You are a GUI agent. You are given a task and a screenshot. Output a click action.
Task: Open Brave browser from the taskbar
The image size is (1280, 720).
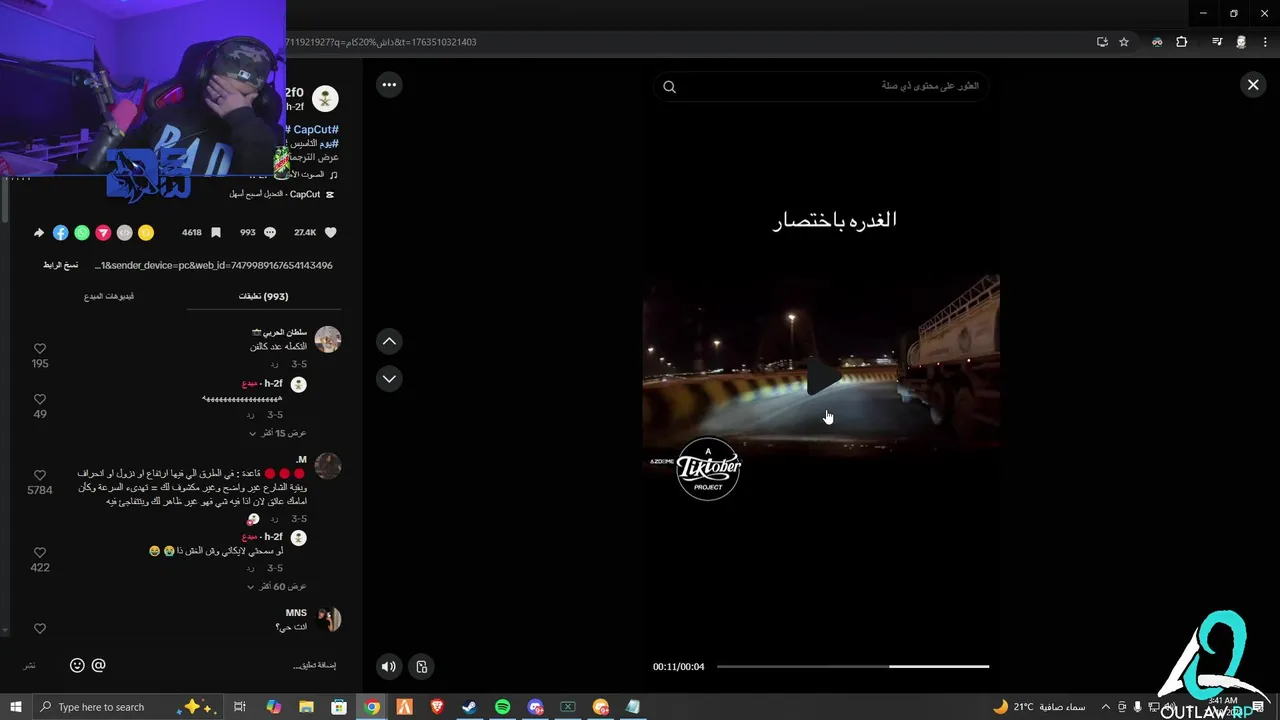(x=437, y=707)
